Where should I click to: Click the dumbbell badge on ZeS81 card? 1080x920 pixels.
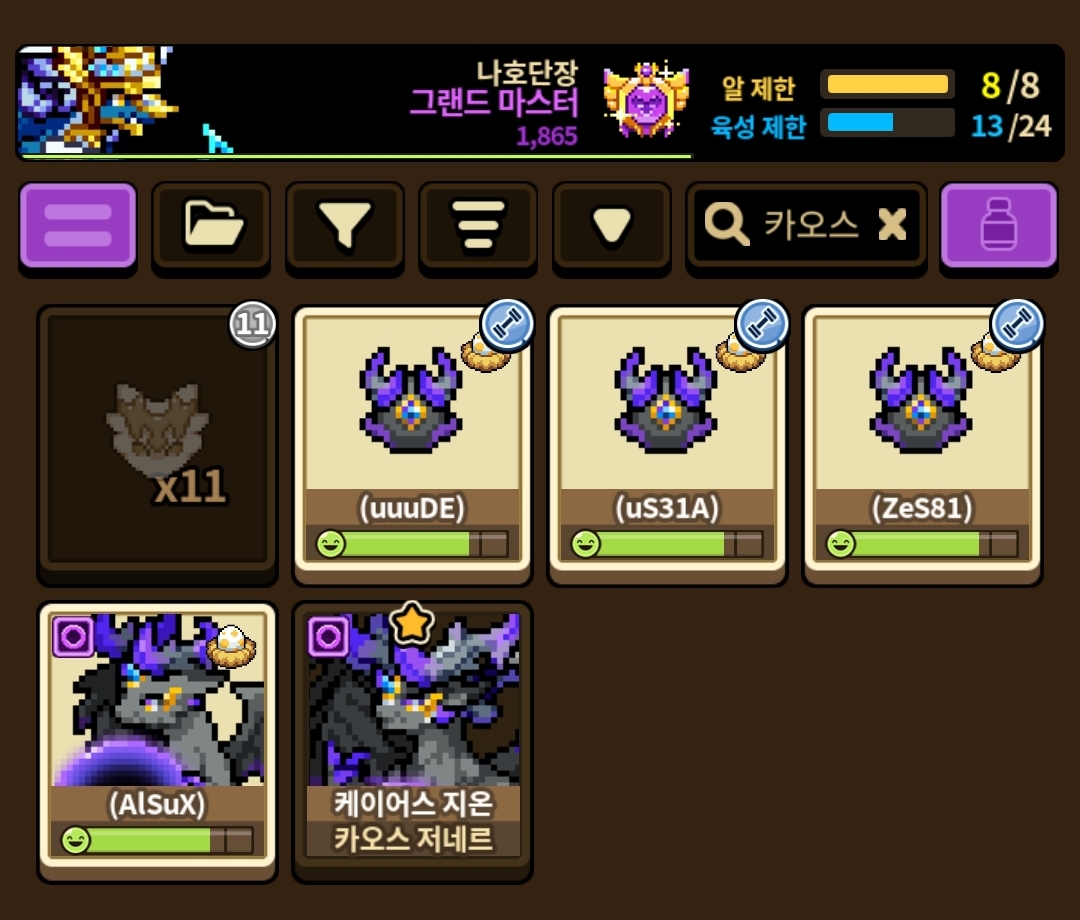point(1017,324)
